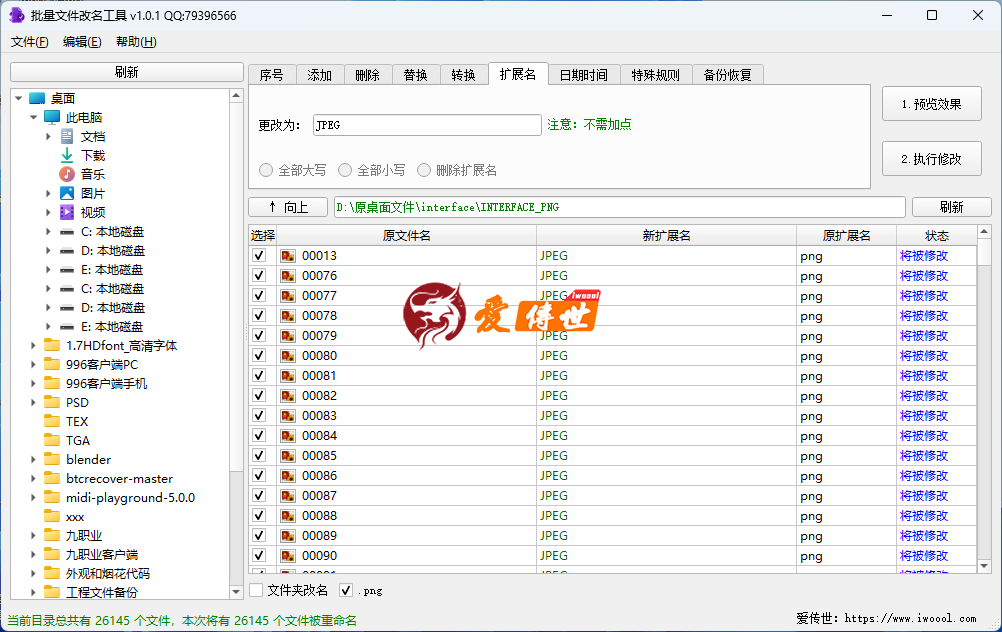The width and height of the screenshot is (1002, 632).
Task: Click the 2.执行修改 execute button
Action: pos(931,158)
